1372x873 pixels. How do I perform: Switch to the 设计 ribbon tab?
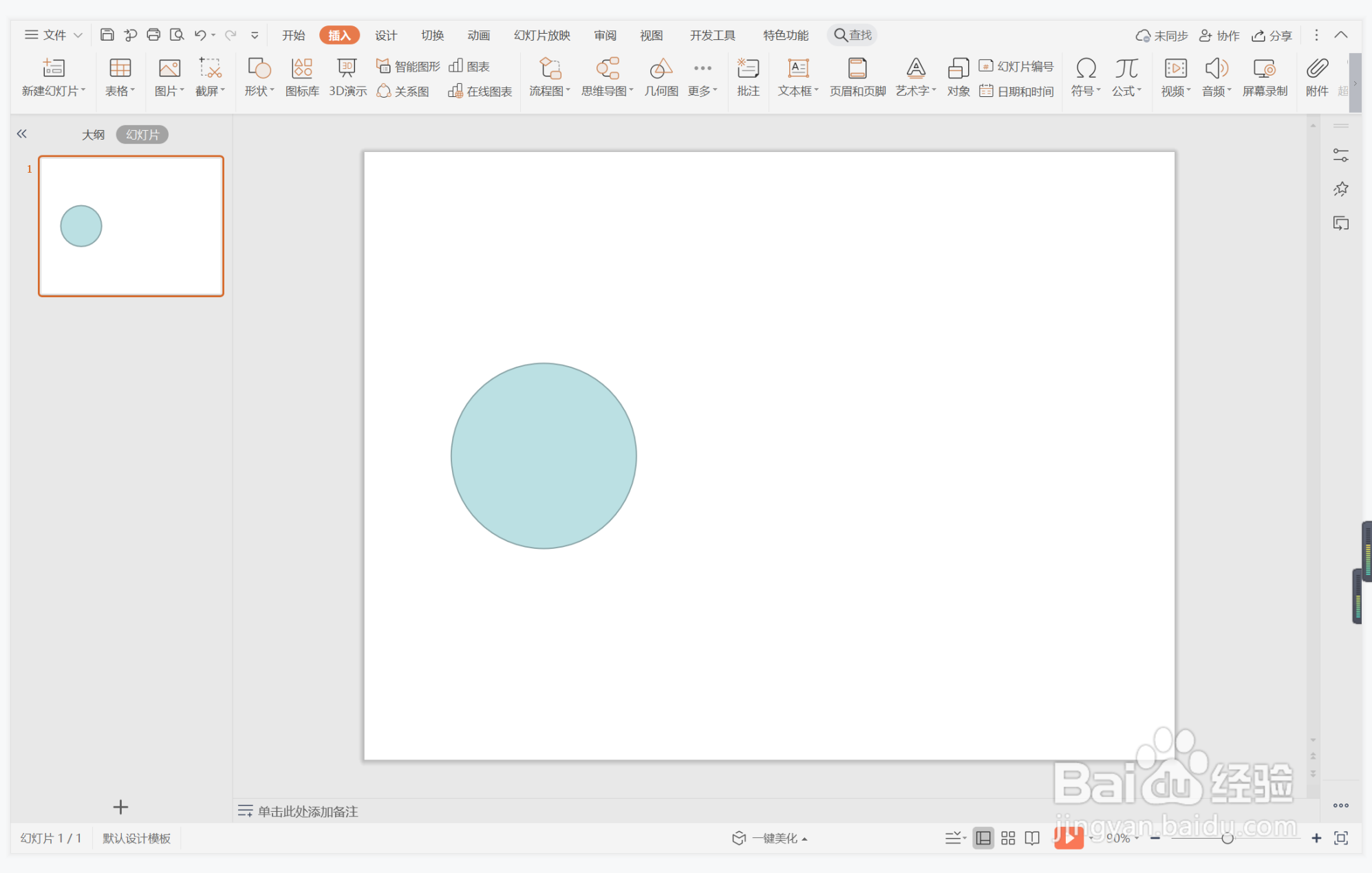coord(385,35)
